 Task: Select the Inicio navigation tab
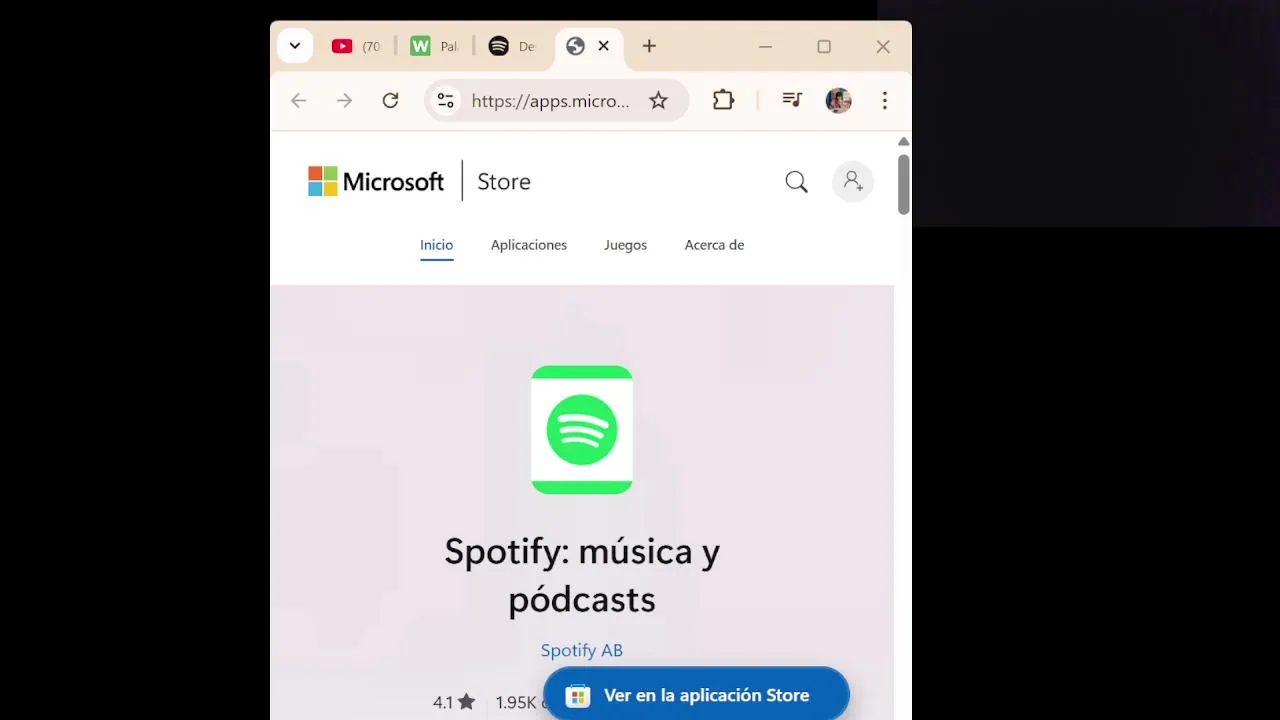pos(436,245)
